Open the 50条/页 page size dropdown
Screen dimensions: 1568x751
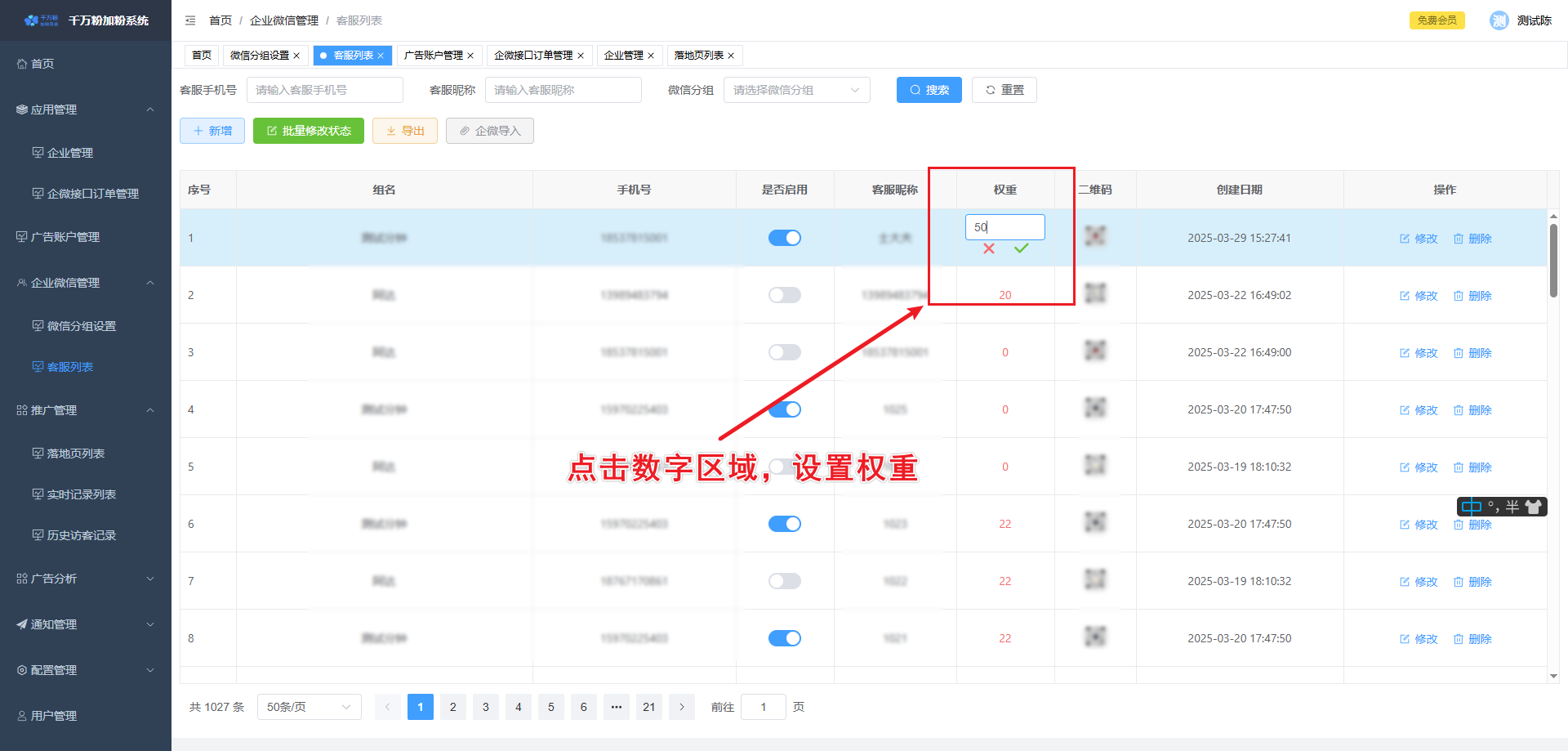(309, 707)
